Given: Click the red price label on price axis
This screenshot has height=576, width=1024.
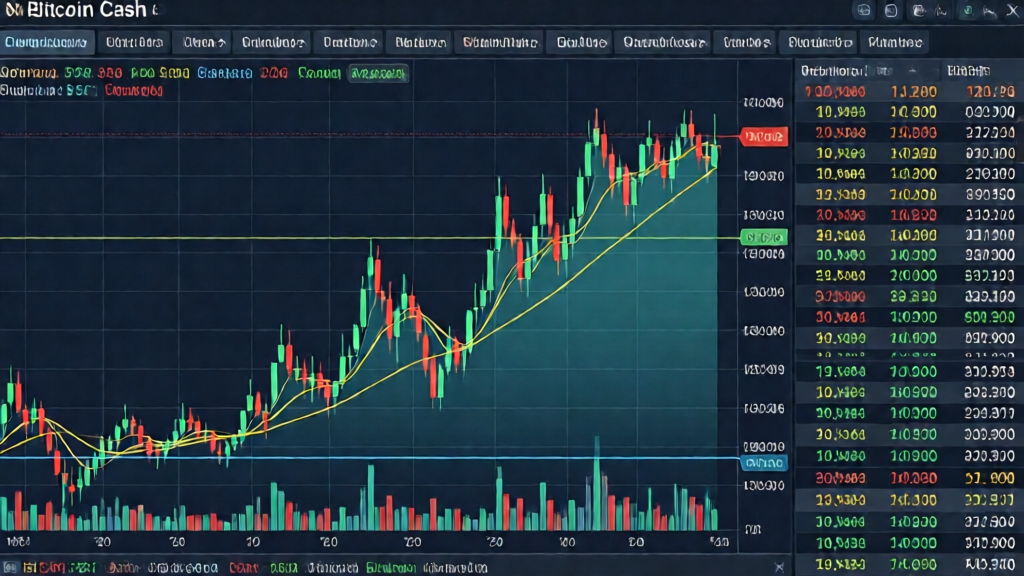Looking at the screenshot, I should click(764, 136).
